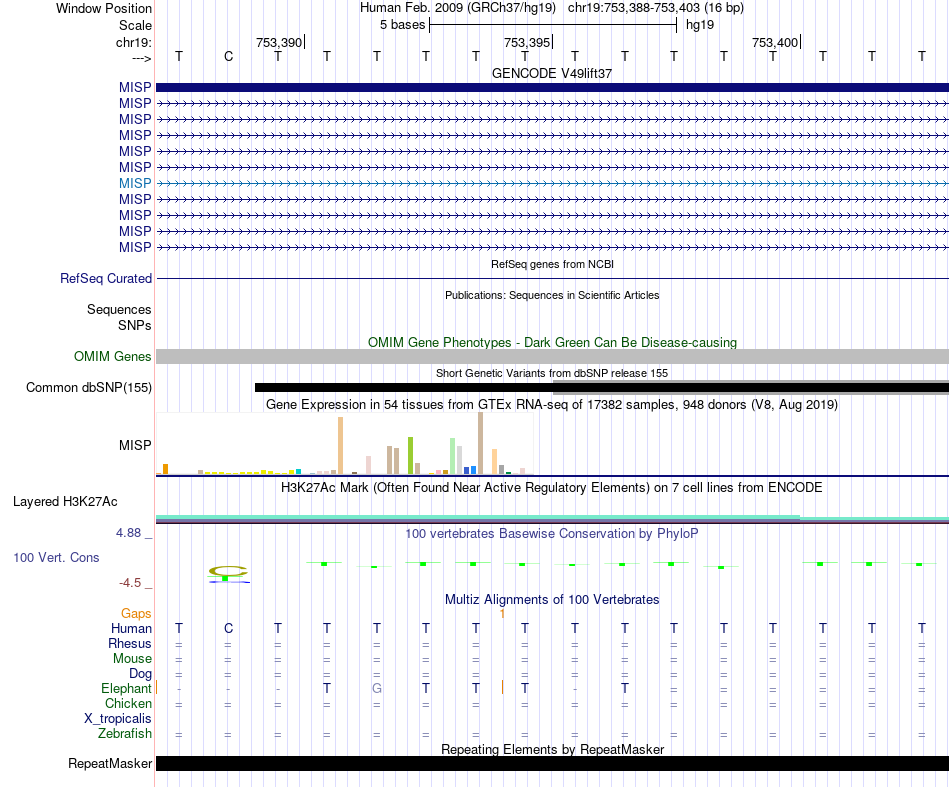Screen dimensions: 950x787
Task: Open the H3K27Ac Mark ENCODE track title
Action: point(552,488)
